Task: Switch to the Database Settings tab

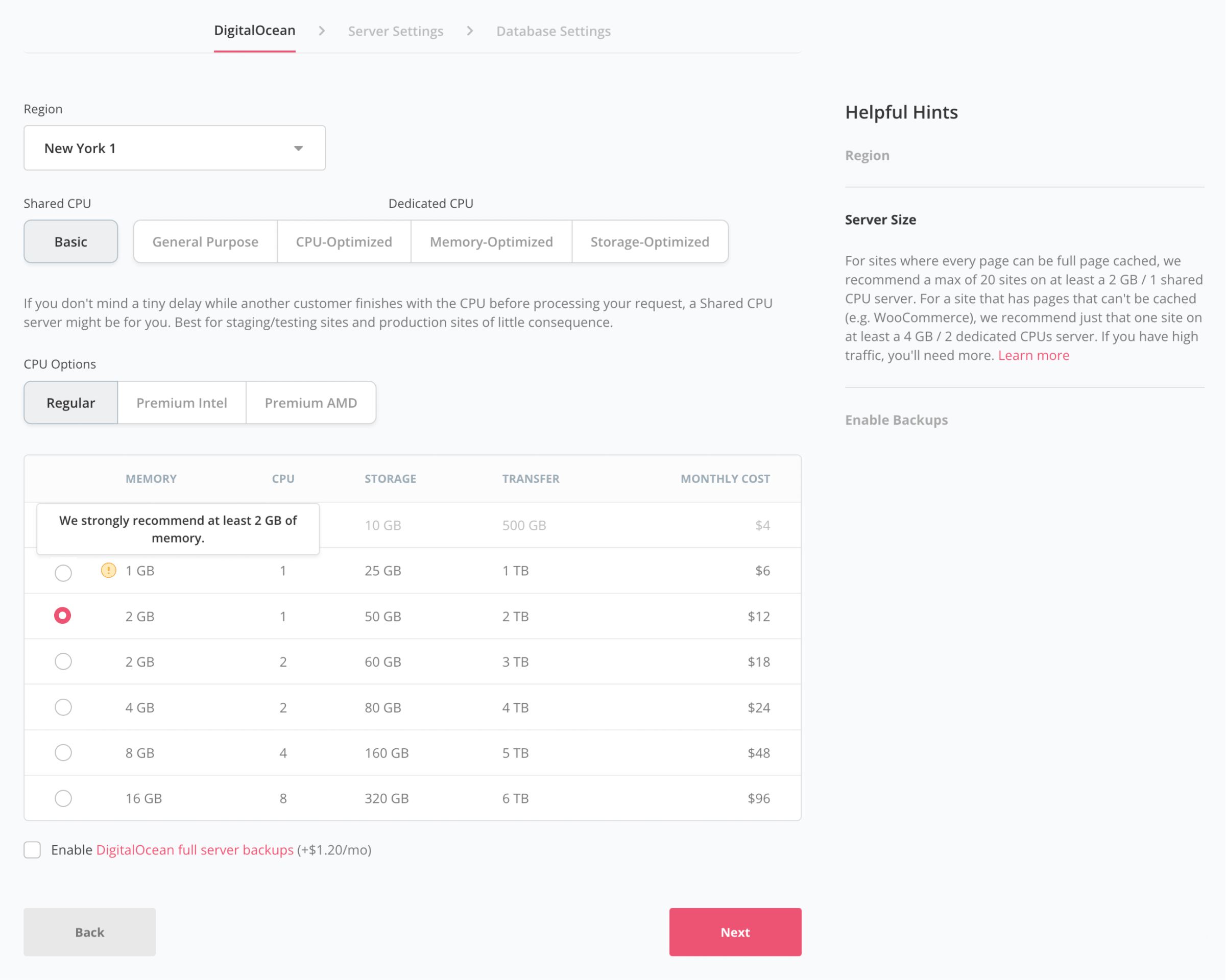Action: click(x=553, y=31)
